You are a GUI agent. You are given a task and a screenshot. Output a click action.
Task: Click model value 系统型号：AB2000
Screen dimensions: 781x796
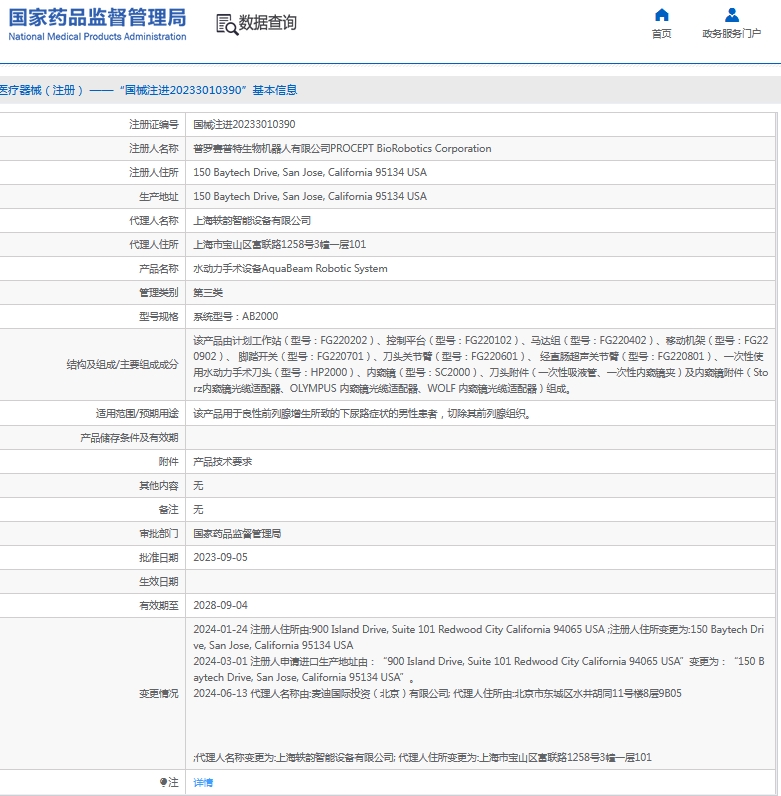click(236, 316)
